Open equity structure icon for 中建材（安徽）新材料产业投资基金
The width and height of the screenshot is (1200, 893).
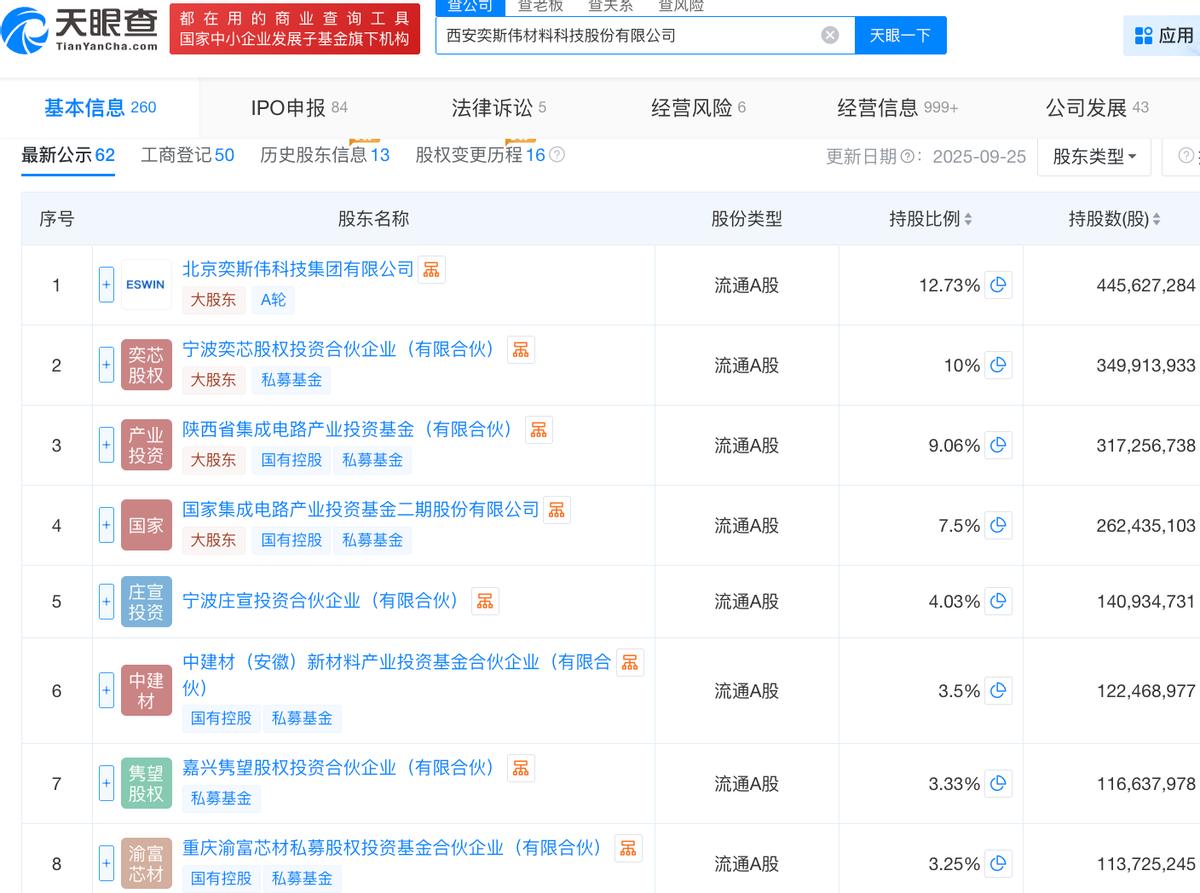pos(629,662)
